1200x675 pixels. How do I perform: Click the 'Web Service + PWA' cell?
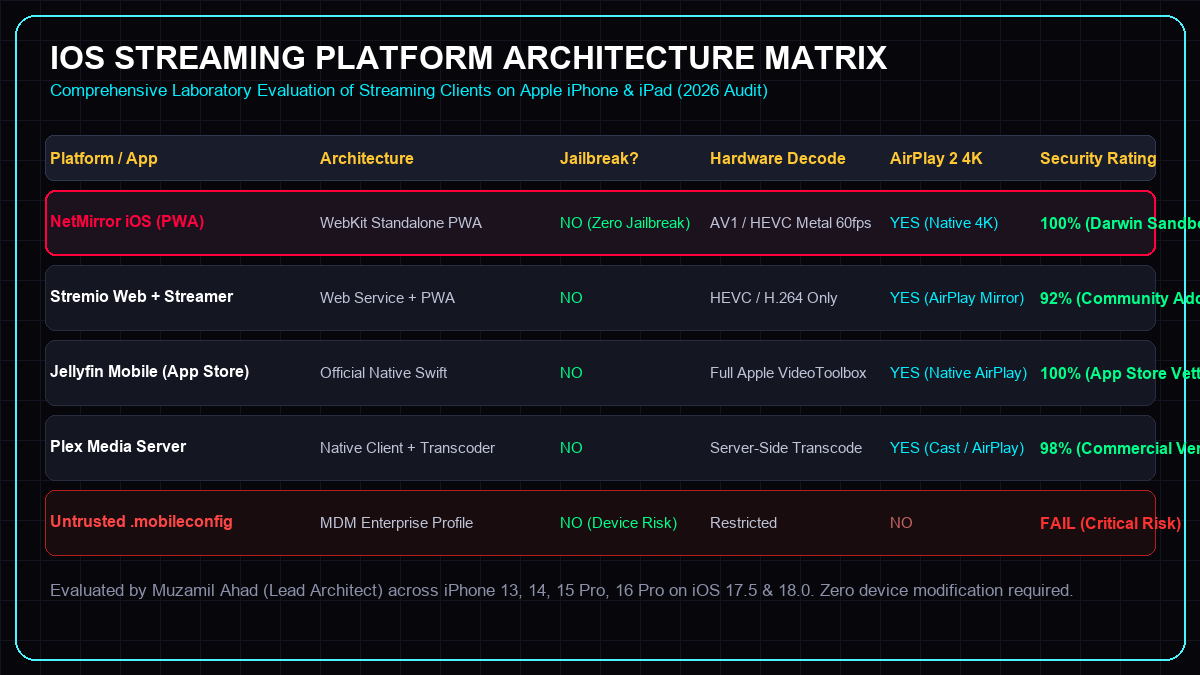[x=387, y=298]
